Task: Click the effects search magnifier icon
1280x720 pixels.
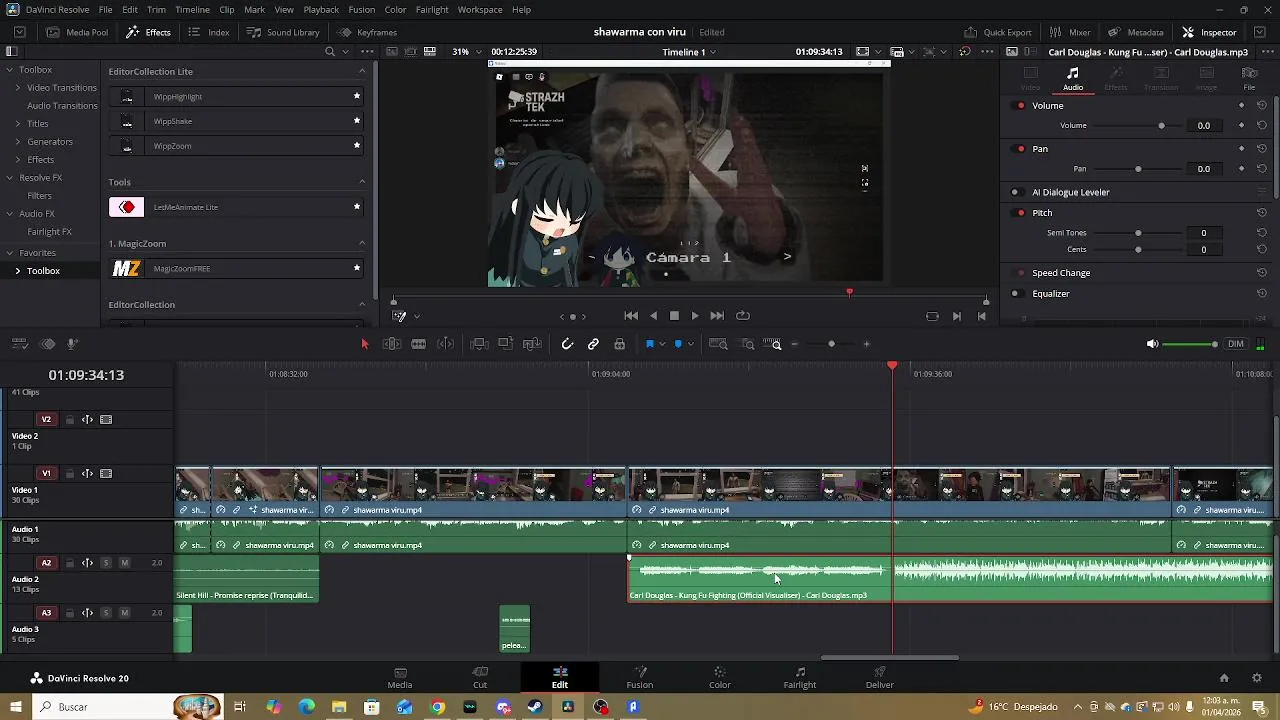Action: click(x=330, y=52)
